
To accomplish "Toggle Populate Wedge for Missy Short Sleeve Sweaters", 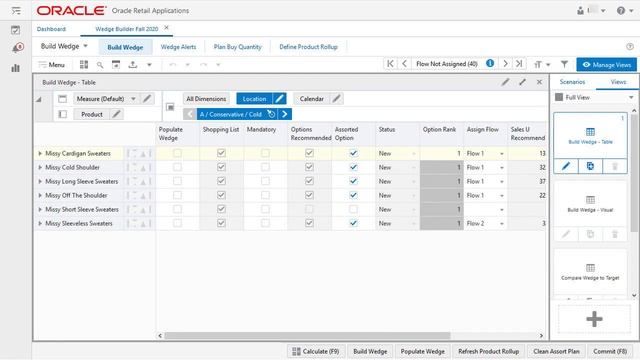I will tap(177, 209).
